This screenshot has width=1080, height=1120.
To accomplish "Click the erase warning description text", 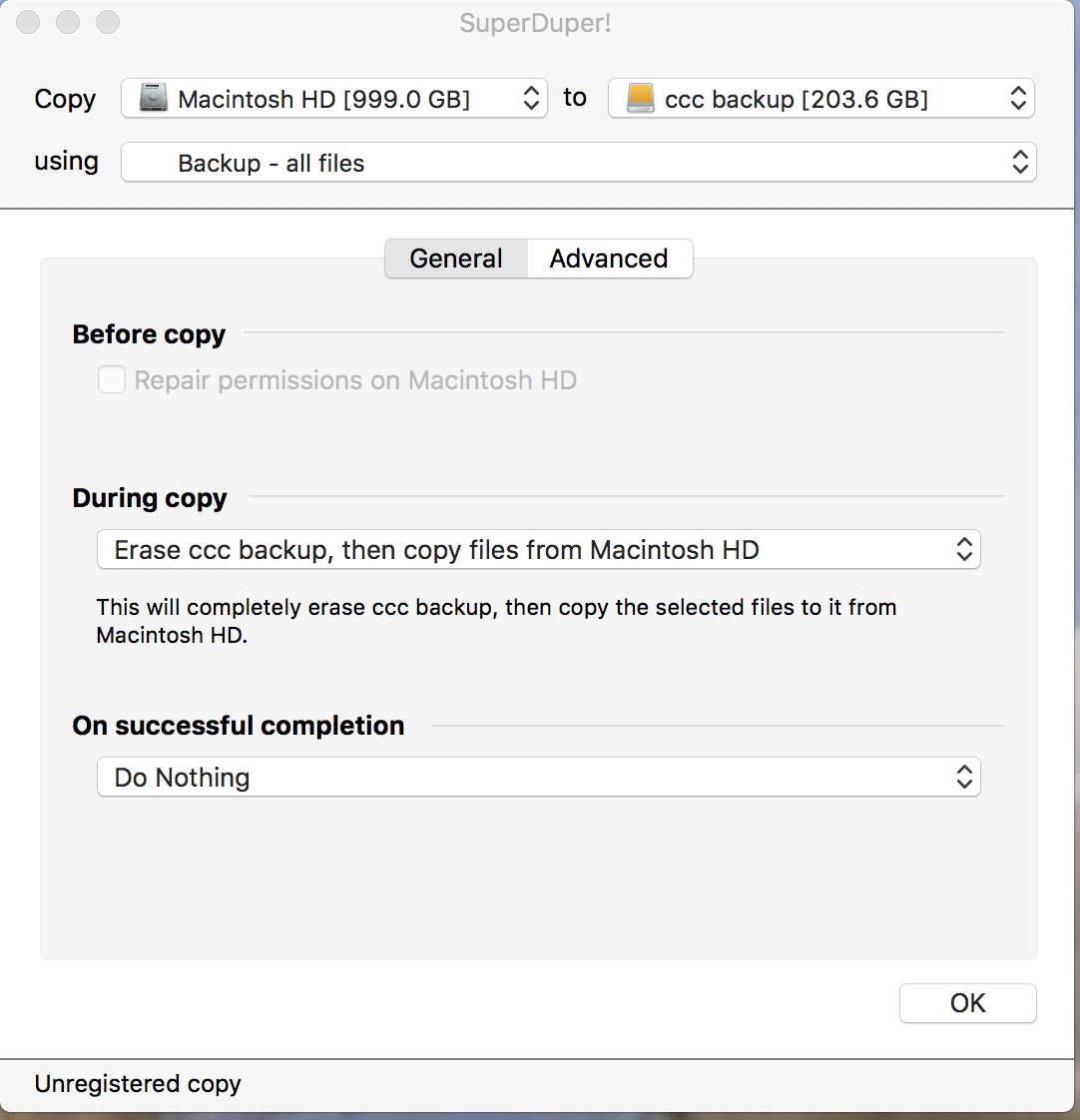I will [x=496, y=620].
